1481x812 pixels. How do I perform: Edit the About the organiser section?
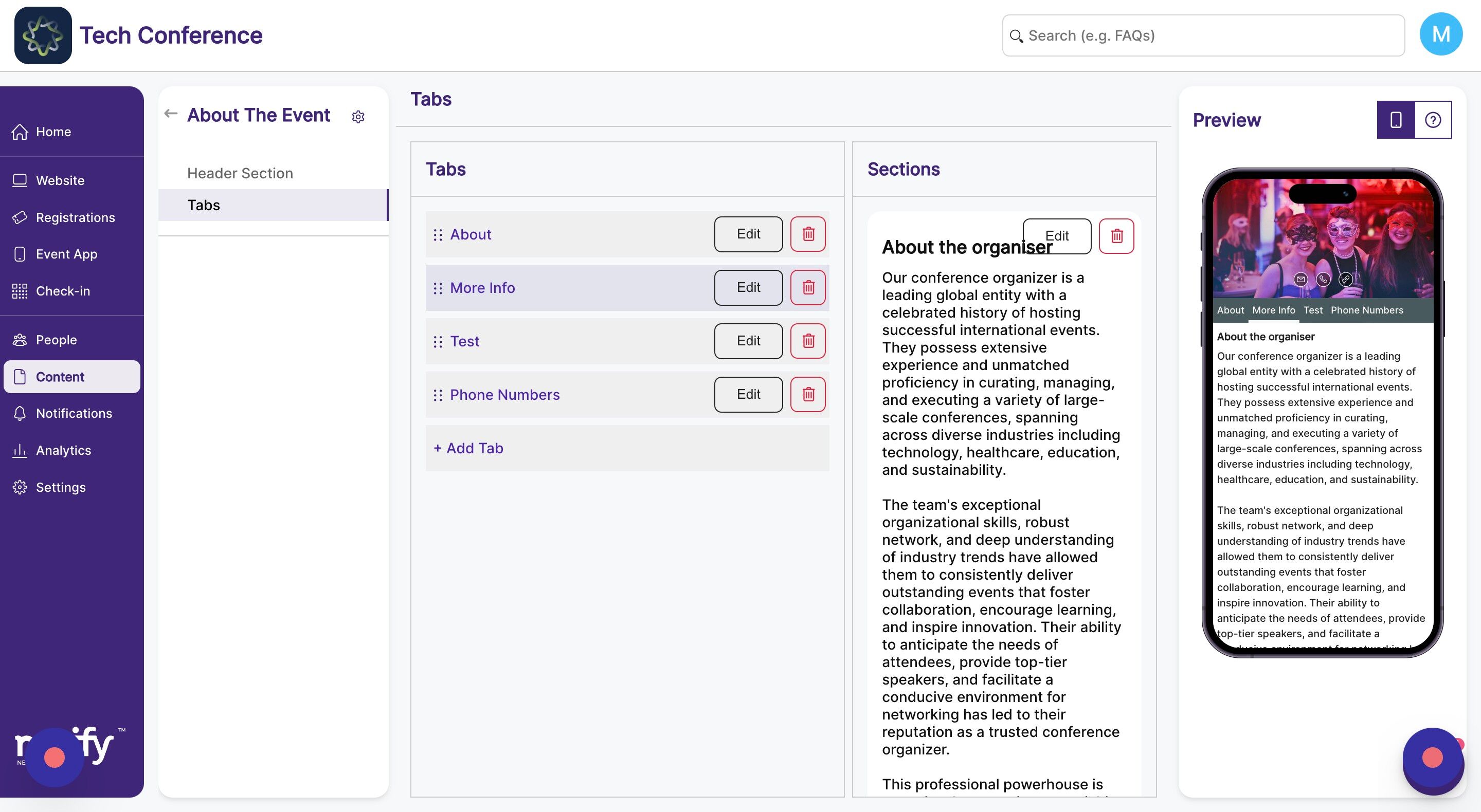1057,235
